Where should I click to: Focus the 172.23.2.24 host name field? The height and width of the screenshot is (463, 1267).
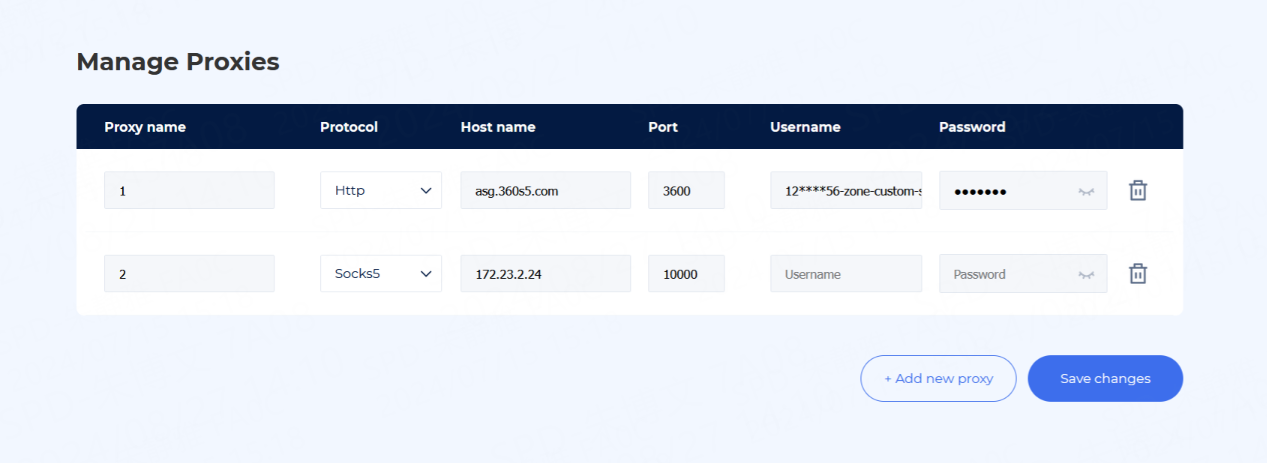tap(545, 273)
